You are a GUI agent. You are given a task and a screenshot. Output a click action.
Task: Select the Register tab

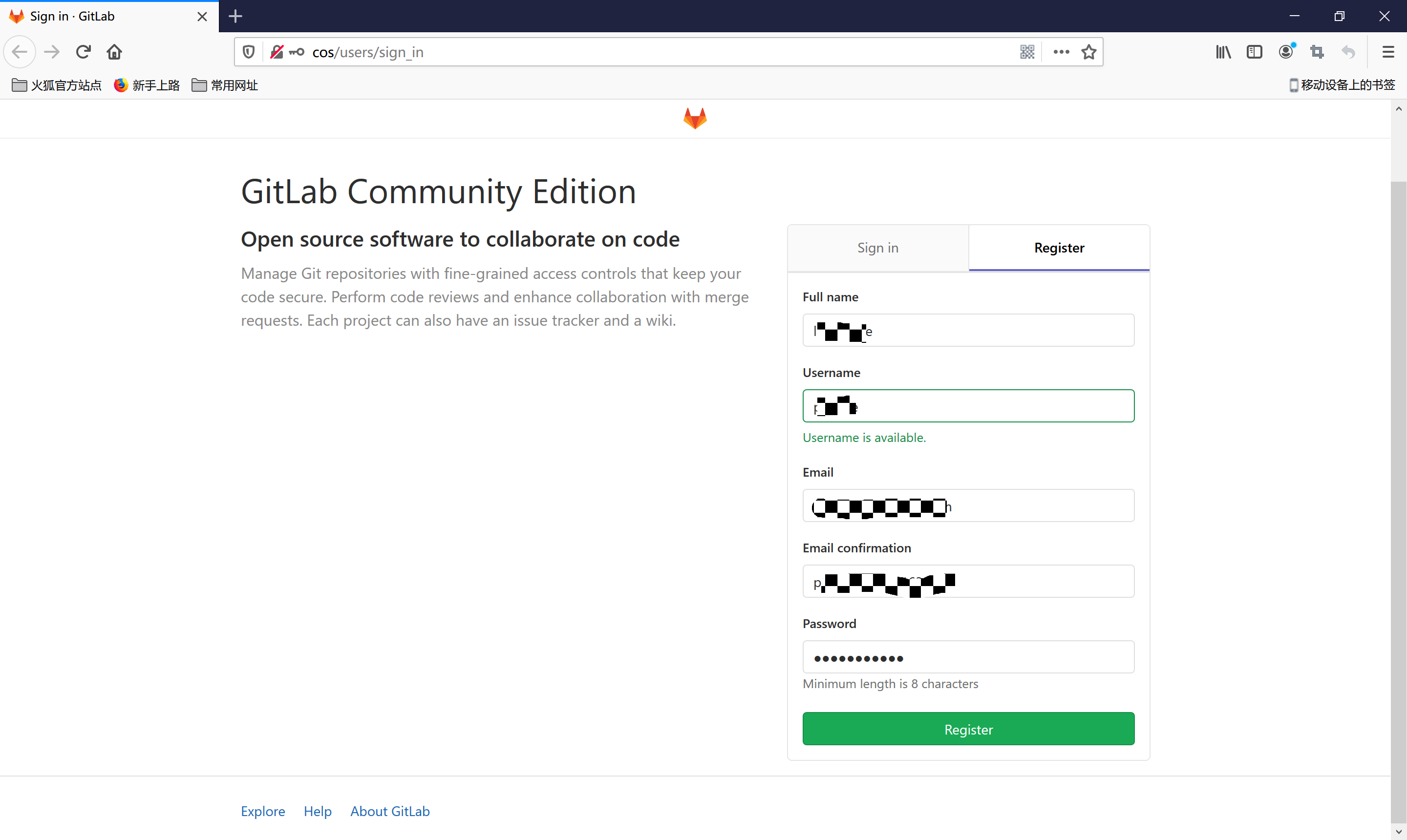[1059, 247]
